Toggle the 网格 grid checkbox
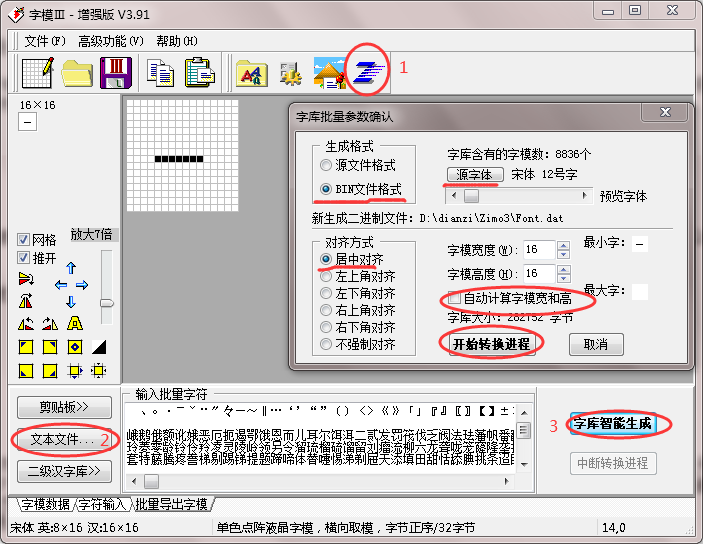Image resolution: width=703 pixels, height=544 pixels. (23, 239)
